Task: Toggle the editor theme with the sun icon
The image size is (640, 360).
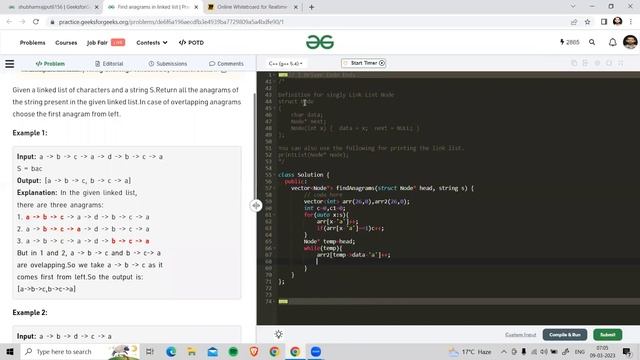Action: coord(279,334)
